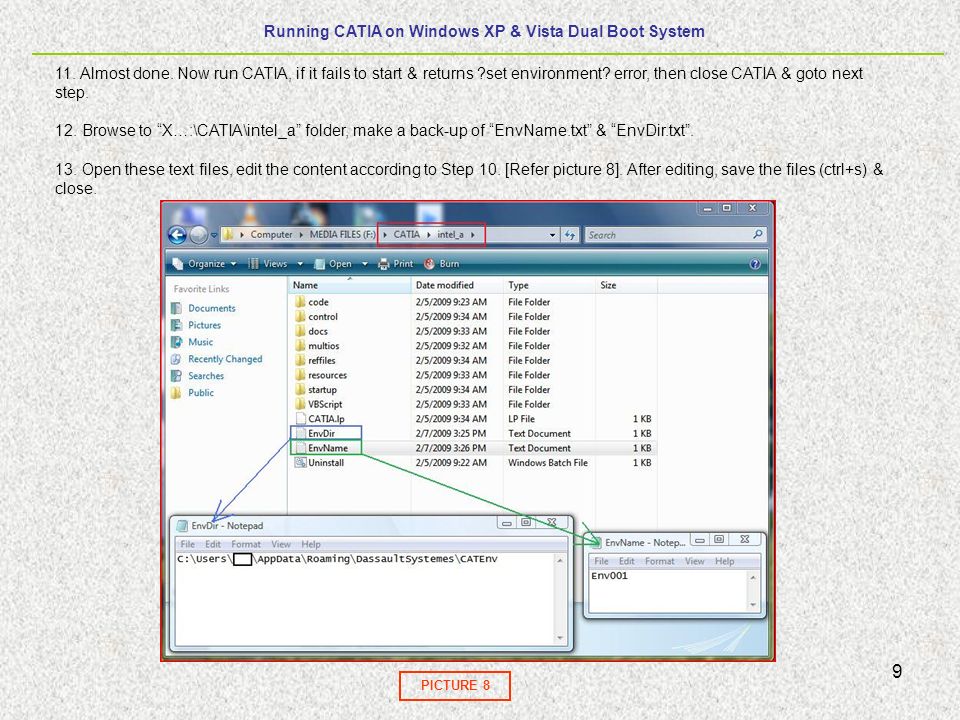Select the reffiles folder icon
960x720 pixels.
300,361
